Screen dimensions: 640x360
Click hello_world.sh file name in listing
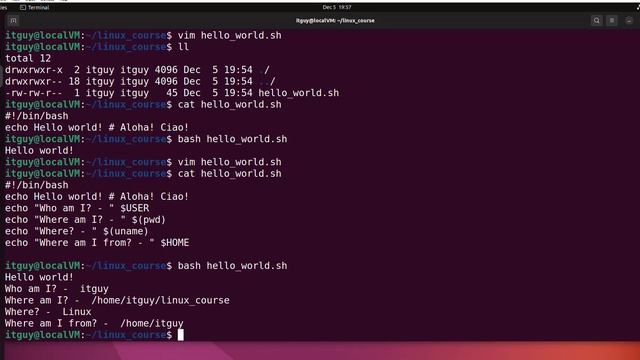298,93
